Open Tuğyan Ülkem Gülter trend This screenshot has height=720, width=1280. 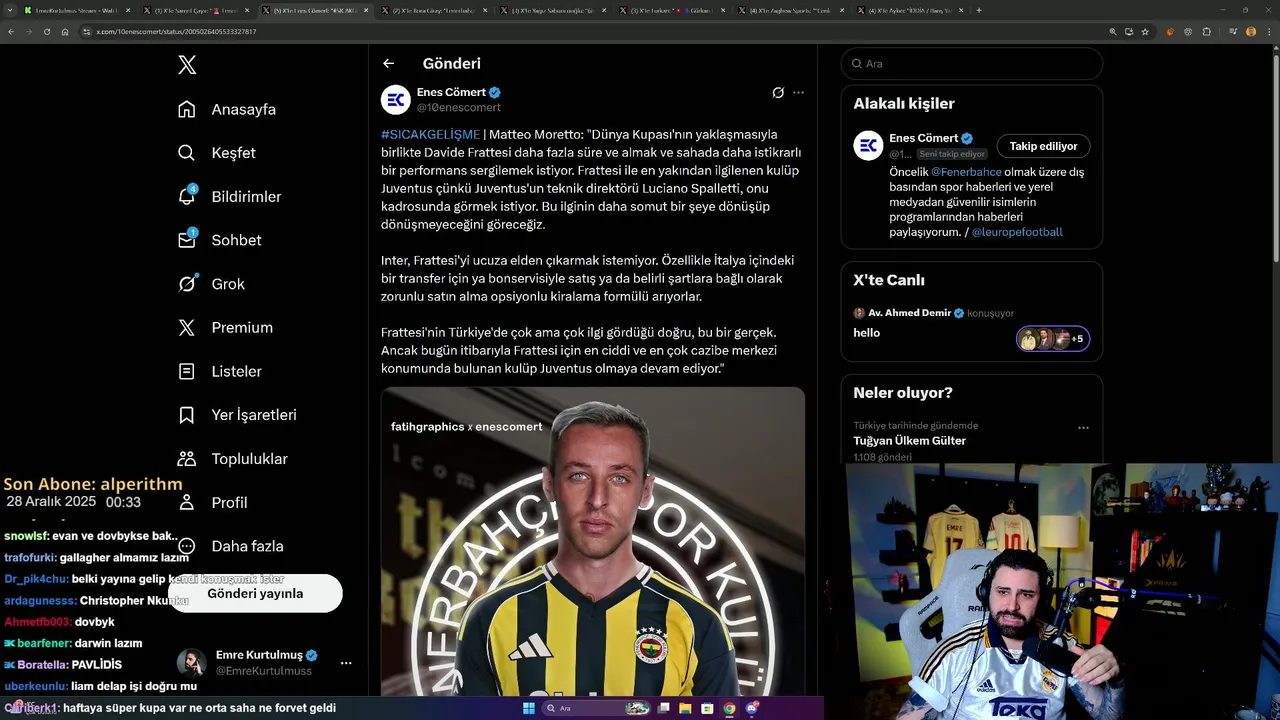point(909,441)
